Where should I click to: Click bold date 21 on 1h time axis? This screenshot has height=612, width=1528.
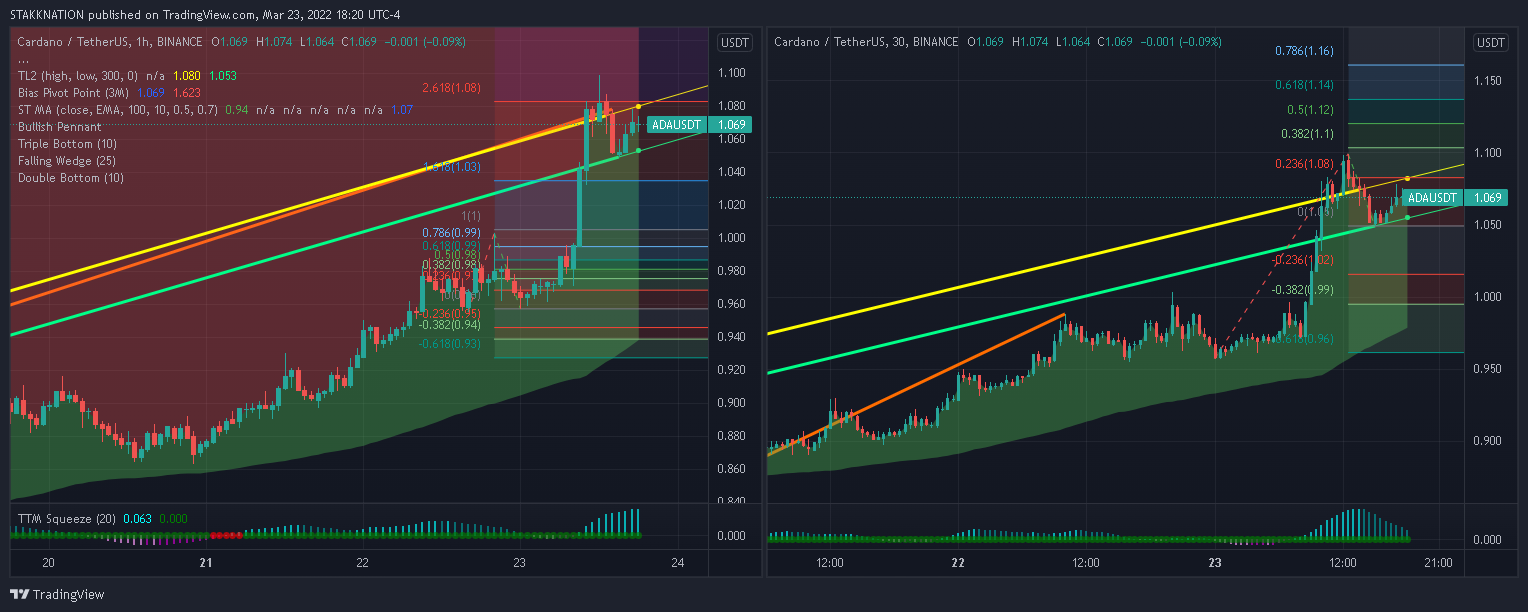pyautogui.click(x=205, y=563)
